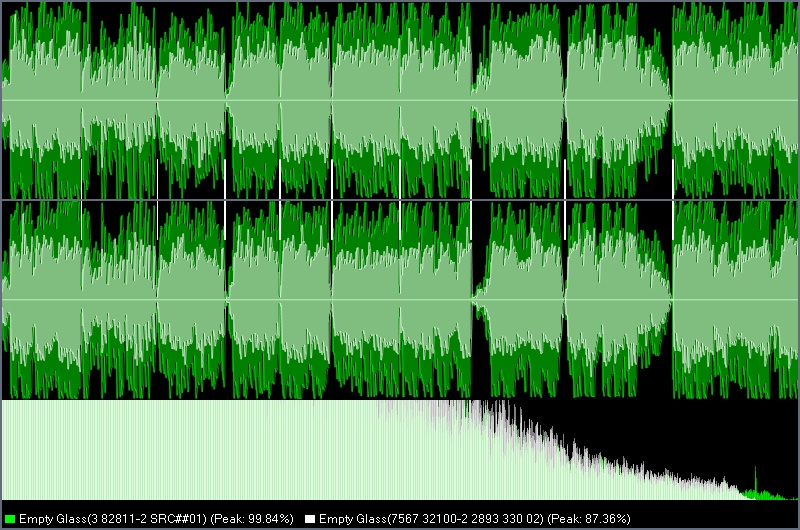Screen dimensions: 800x530
Task: Click the tapered fade-in tip in lower waveform
Action: pos(476,296)
